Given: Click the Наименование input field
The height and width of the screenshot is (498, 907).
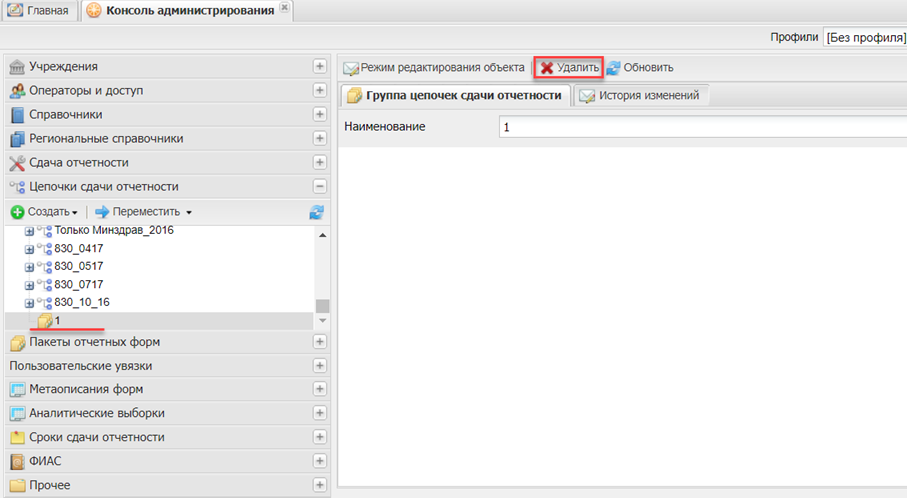Looking at the screenshot, I should (x=700, y=127).
